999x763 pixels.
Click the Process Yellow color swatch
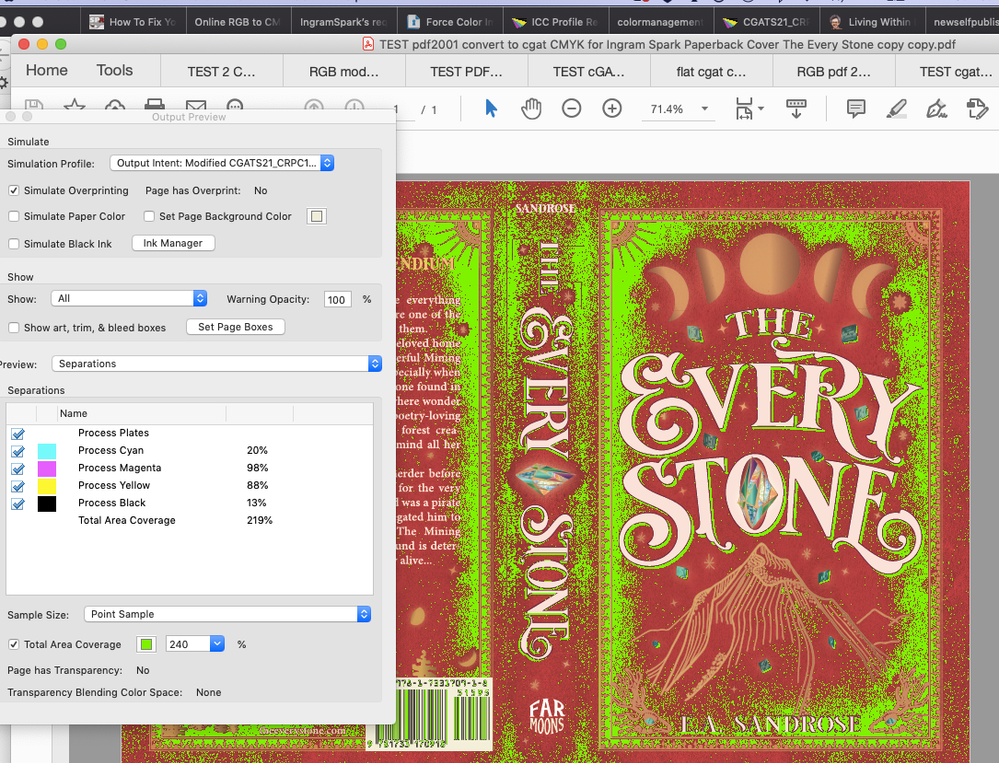tap(47, 486)
